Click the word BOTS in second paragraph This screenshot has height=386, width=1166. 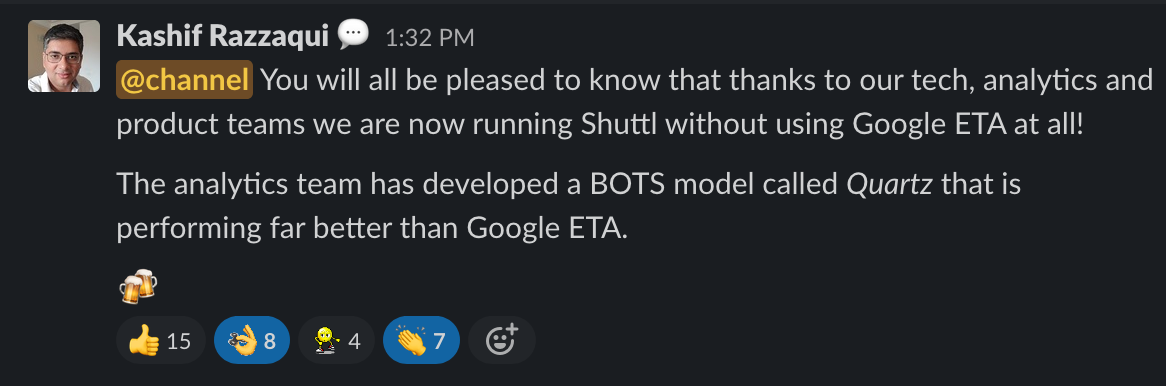(627, 184)
